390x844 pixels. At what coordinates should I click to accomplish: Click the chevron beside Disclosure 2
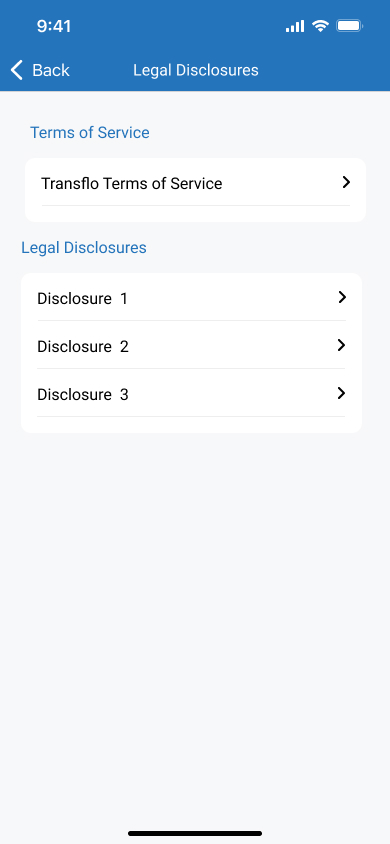[x=341, y=345]
